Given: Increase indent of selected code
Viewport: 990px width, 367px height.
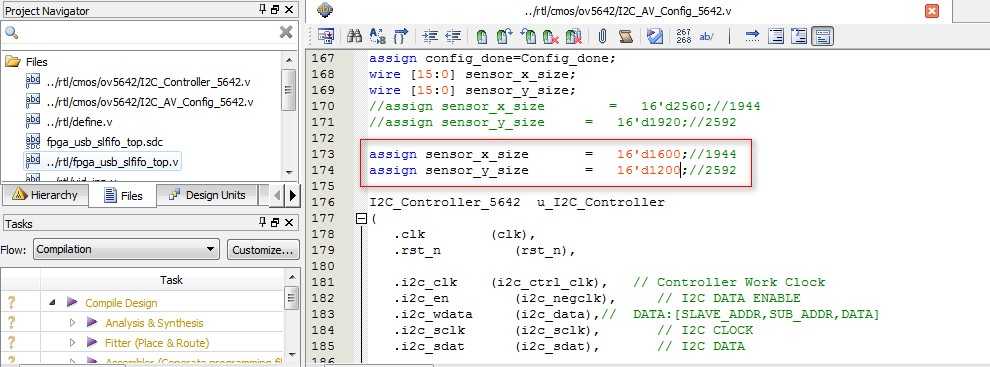Looking at the screenshot, I should tap(430, 36).
